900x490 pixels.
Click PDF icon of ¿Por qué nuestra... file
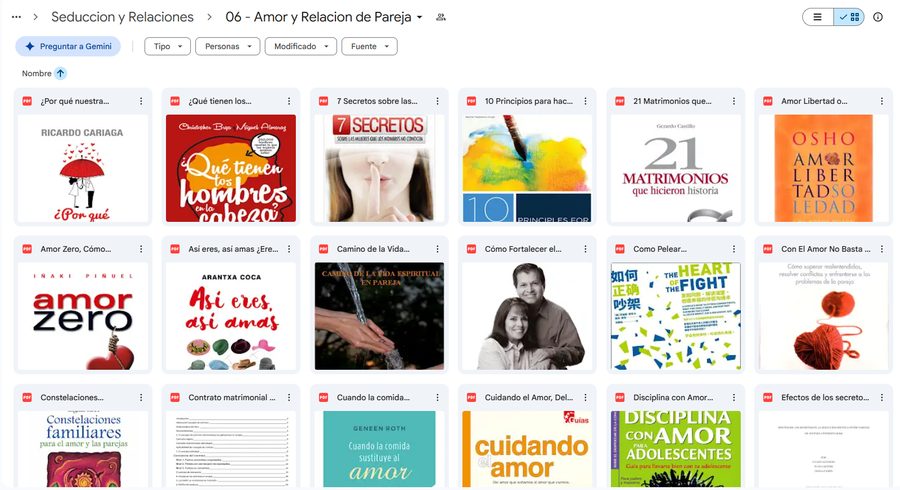[x=27, y=101]
